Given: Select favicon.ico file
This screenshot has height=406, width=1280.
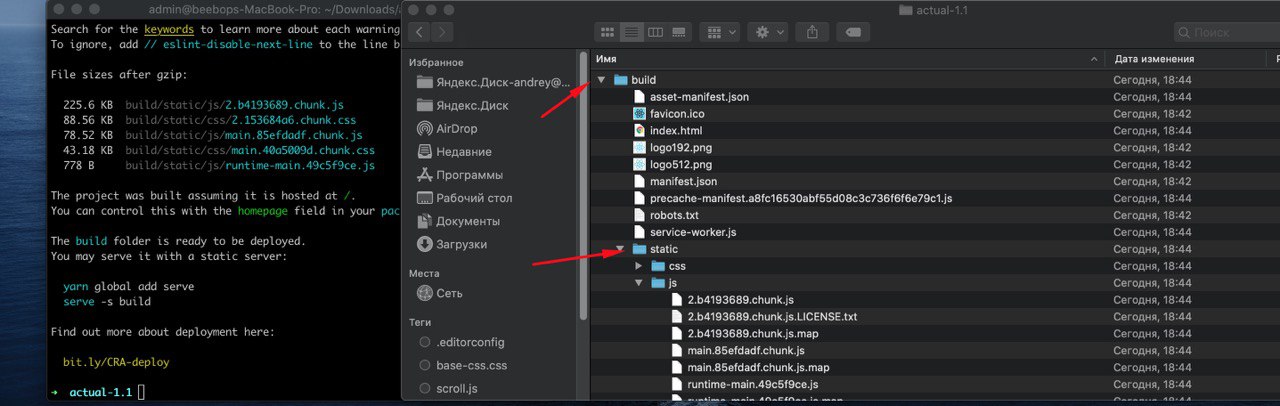Looking at the screenshot, I should pyautogui.click(x=677, y=114).
